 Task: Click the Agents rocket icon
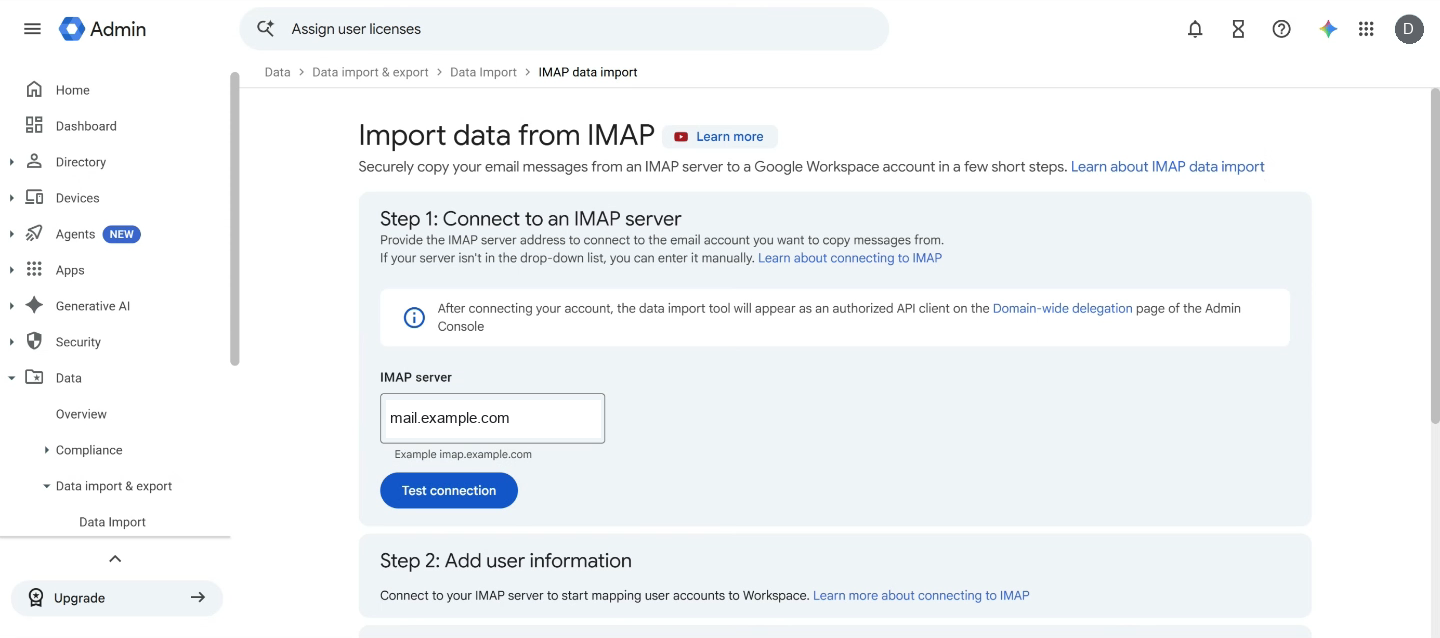(x=34, y=233)
